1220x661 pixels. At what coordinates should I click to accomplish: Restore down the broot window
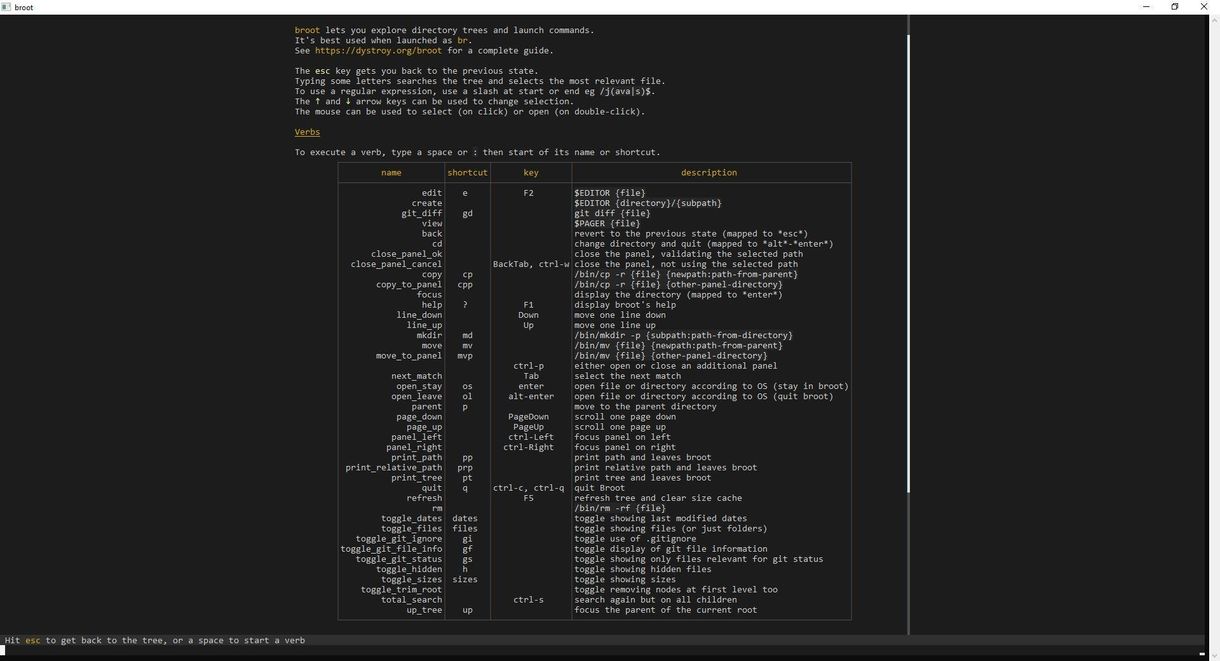[x=1175, y=7]
